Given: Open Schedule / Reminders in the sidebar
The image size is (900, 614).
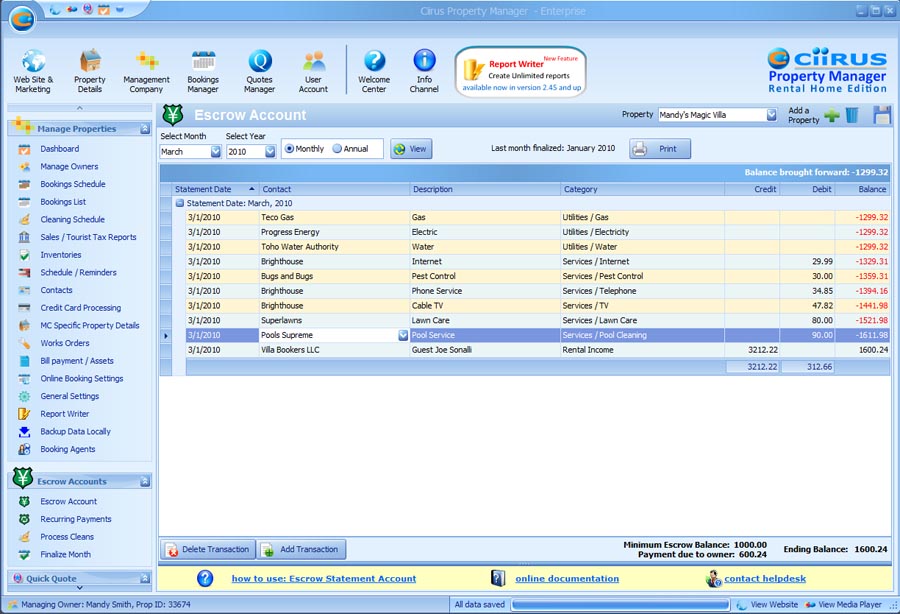Looking at the screenshot, I should pyautogui.click(x=78, y=273).
